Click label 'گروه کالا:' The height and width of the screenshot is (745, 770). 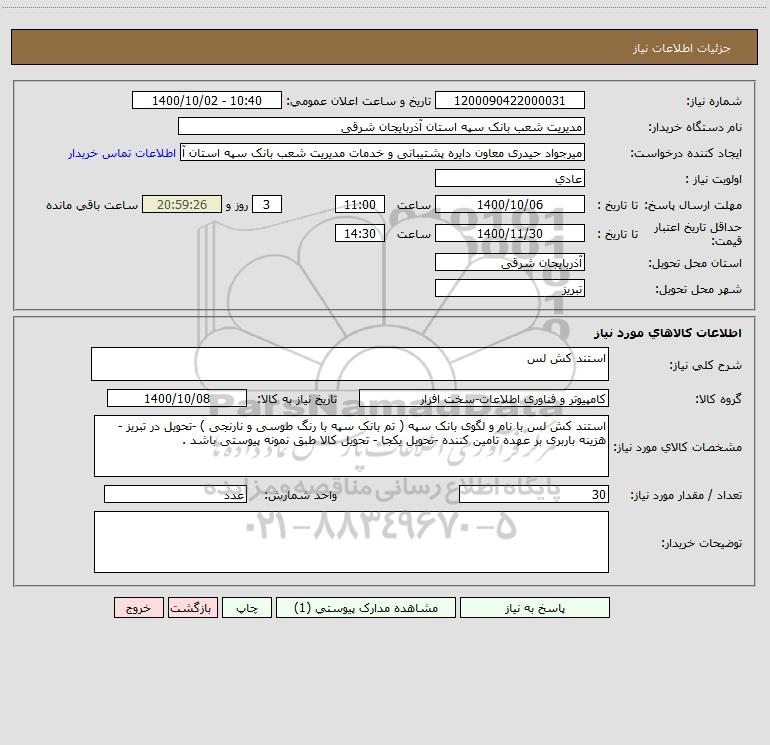718,399
